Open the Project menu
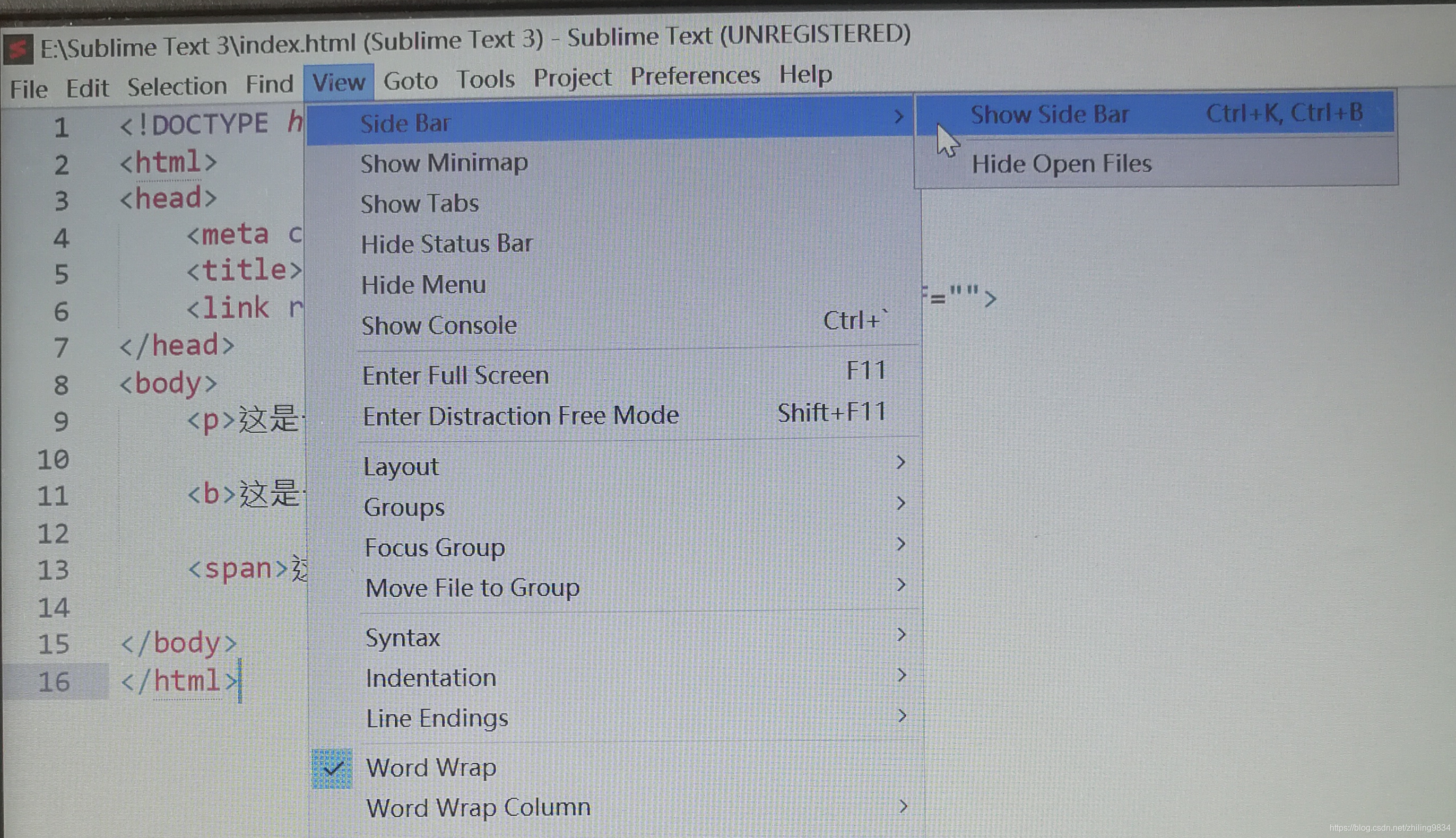This screenshot has height=838, width=1456. pyautogui.click(x=573, y=77)
